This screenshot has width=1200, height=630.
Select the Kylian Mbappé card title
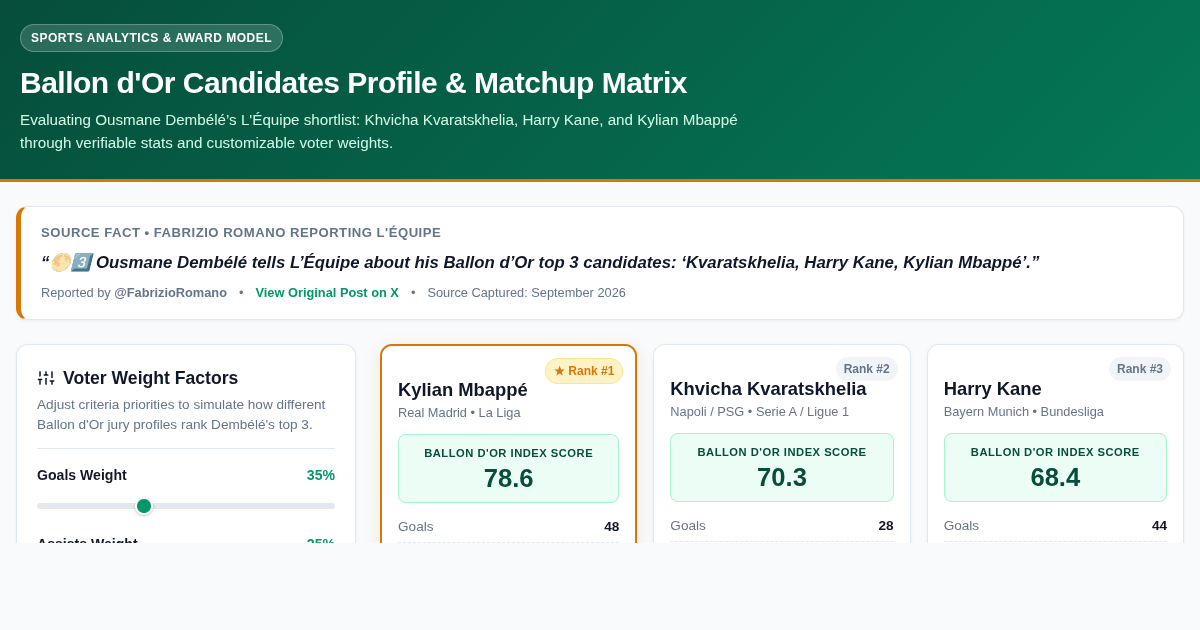pyautogui.click(x=463, y=390)
